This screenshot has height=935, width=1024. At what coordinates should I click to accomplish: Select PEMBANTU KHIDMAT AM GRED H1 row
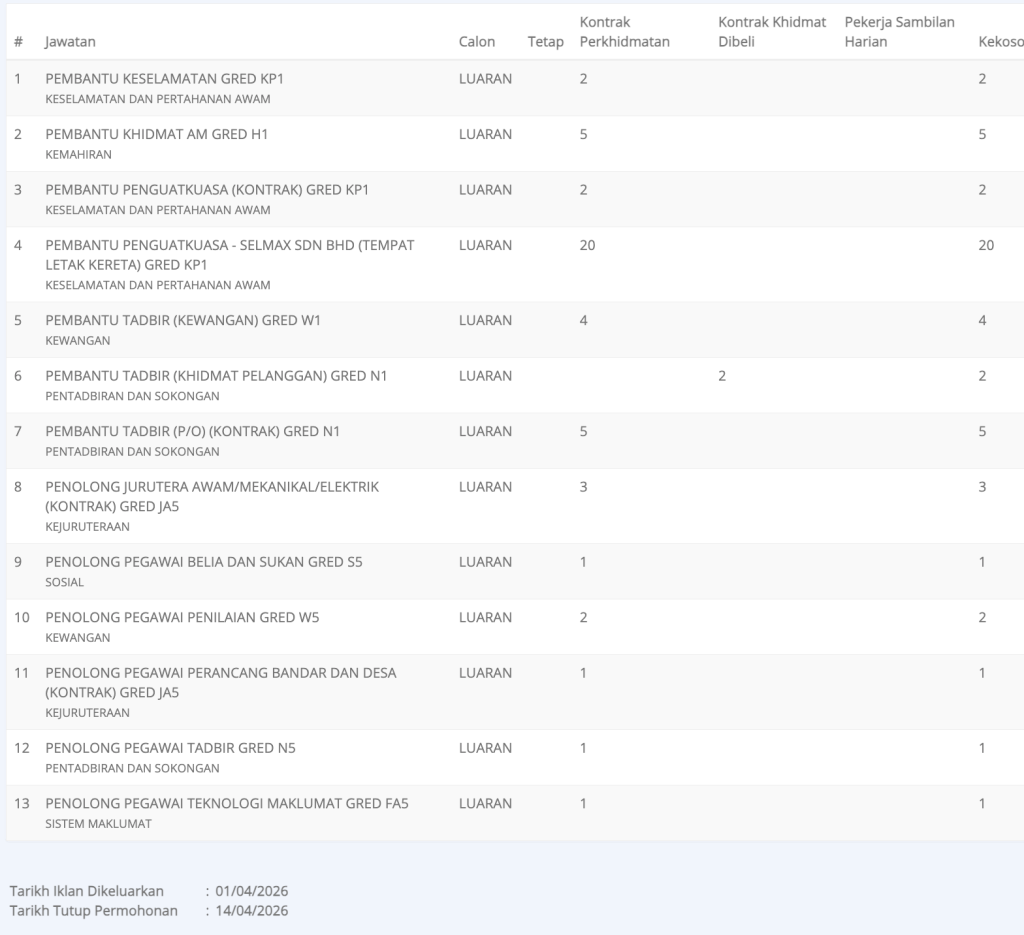(156, 134)
